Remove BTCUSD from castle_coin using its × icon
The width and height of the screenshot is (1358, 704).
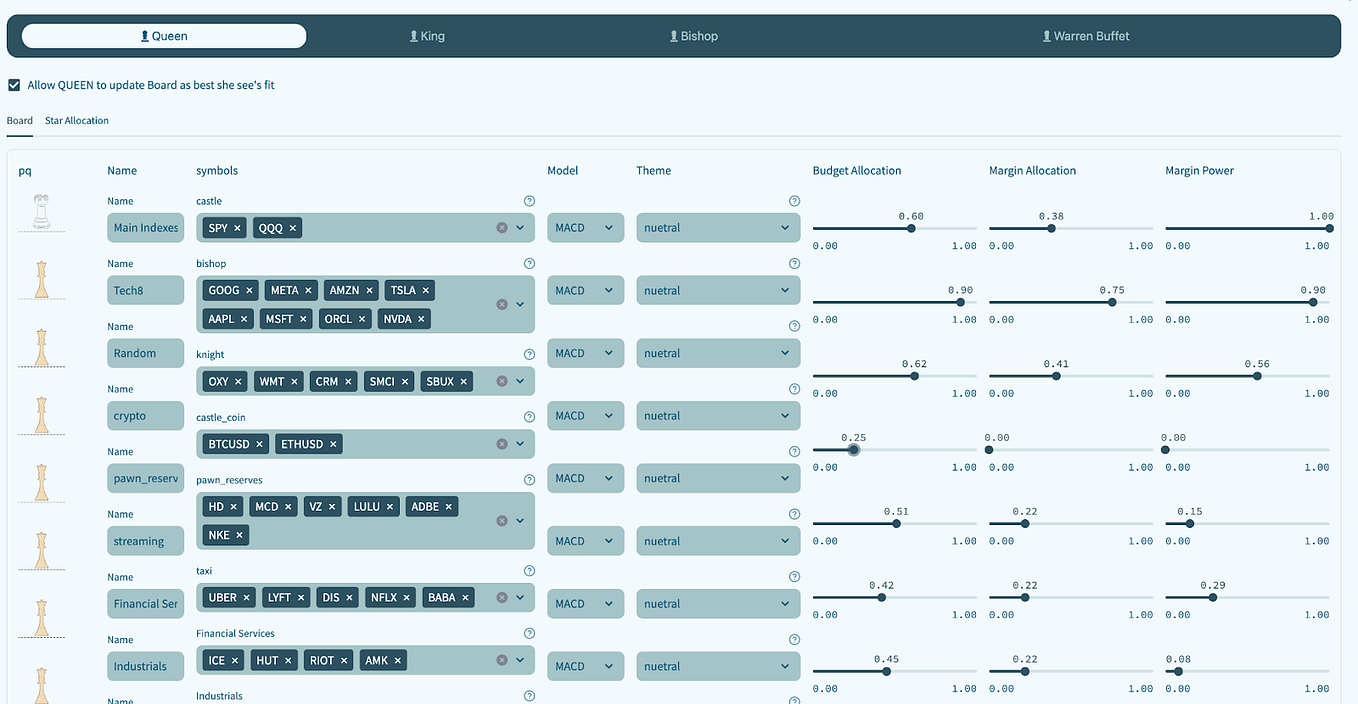point(259,443)
